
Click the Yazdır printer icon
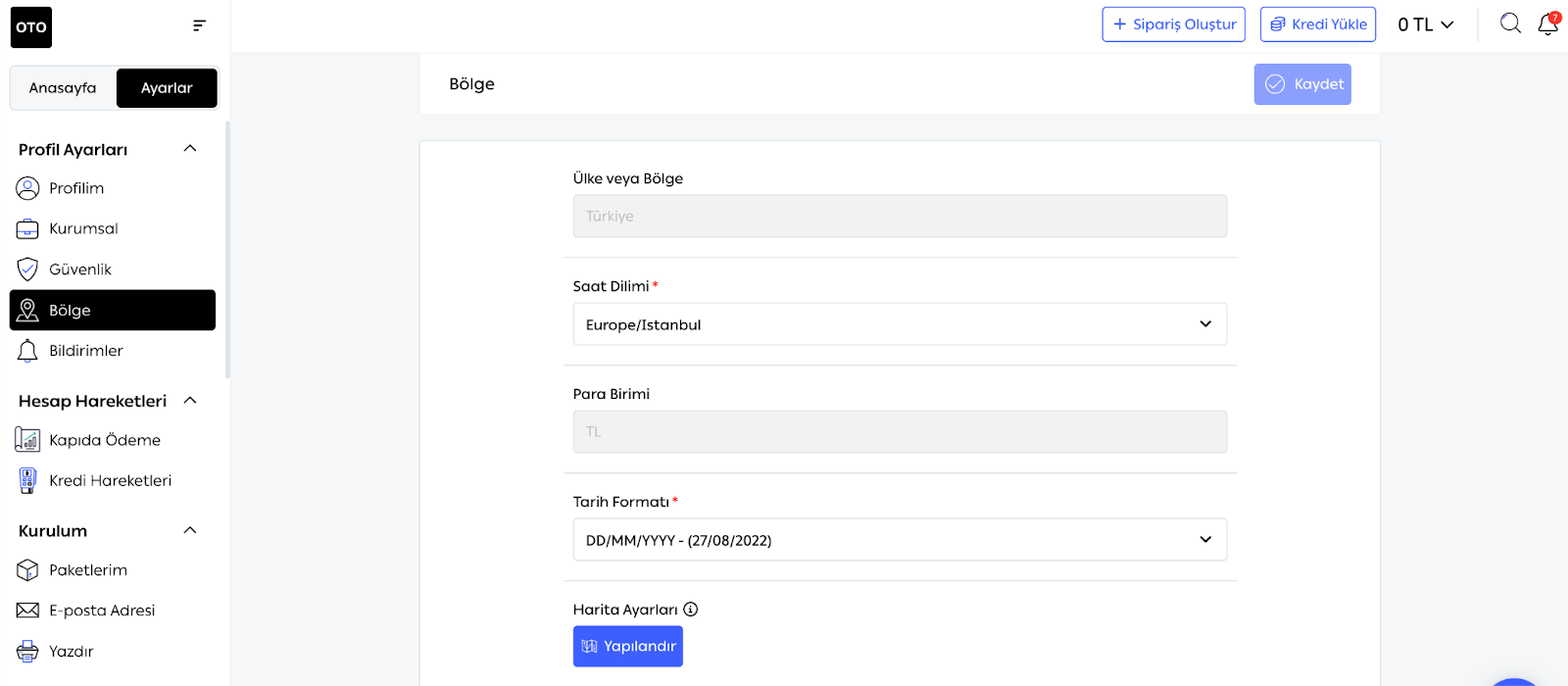pos(27,651)
